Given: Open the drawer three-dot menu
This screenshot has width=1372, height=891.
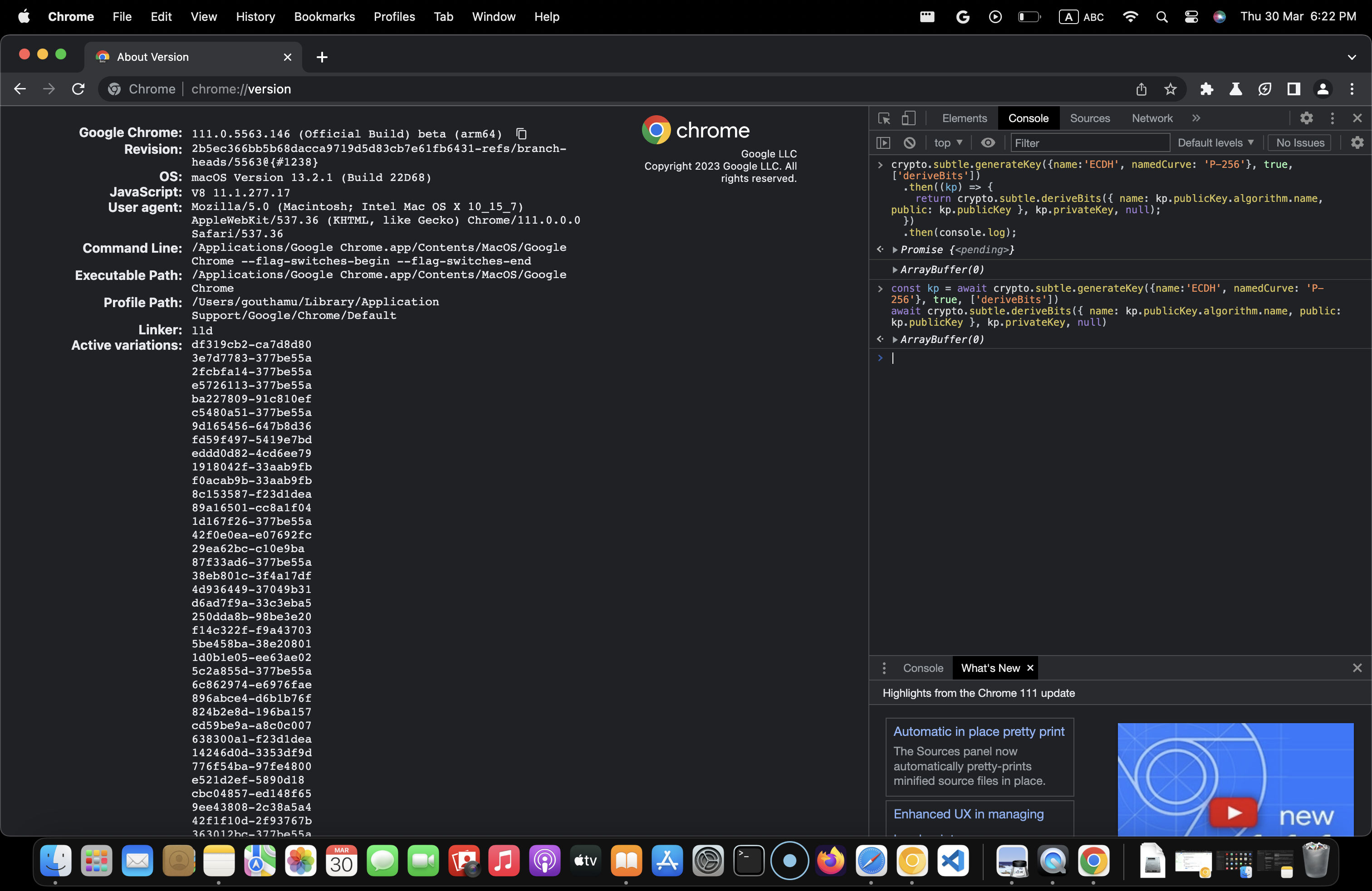Looking at the screenshot, I should click(x=884, y=668).
